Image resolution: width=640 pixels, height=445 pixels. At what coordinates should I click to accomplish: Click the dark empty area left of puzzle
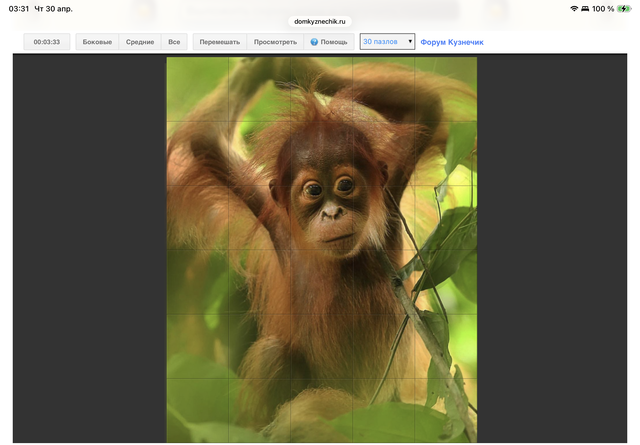tap(88, 250)
